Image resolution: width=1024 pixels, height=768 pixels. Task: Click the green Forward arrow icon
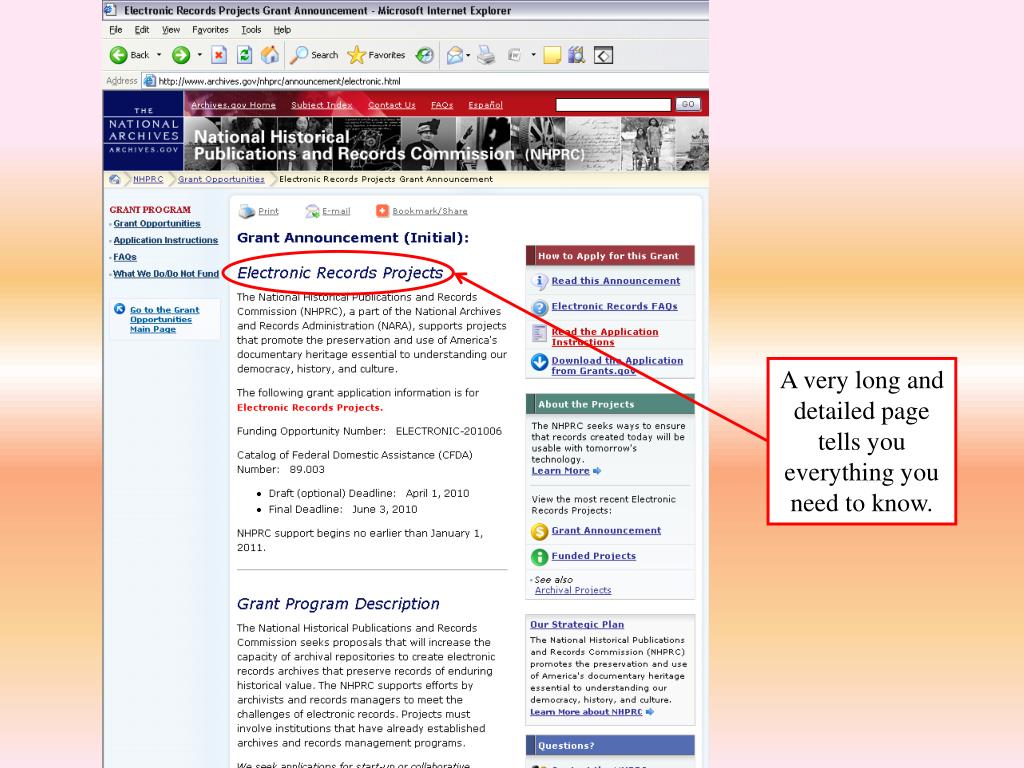[181, 56]
